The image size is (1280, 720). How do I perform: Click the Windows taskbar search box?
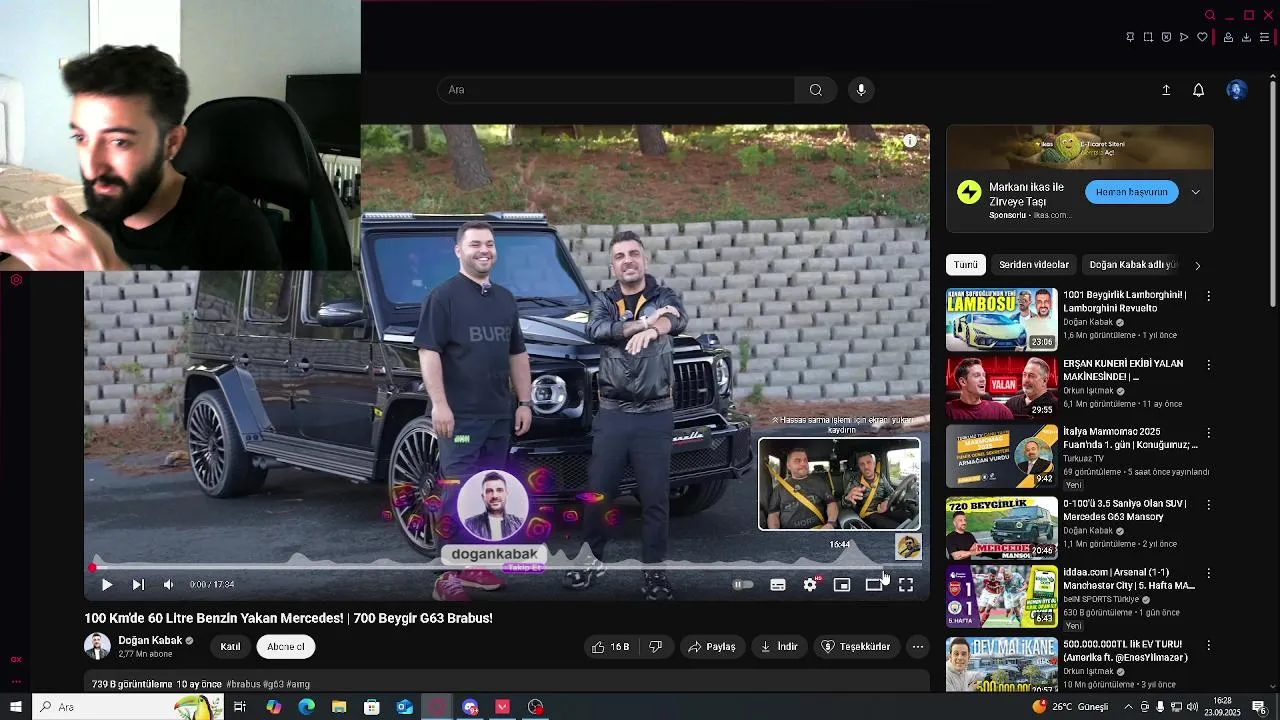click(128, 707)
